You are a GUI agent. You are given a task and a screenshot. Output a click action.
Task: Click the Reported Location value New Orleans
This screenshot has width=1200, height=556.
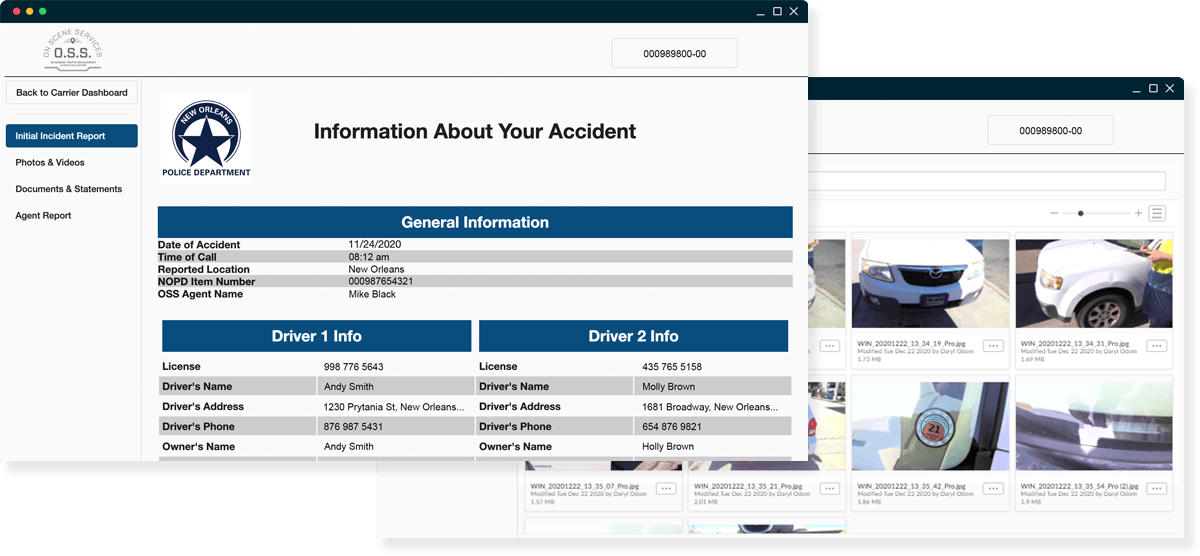pyautogui.click(x=376, y=269)
